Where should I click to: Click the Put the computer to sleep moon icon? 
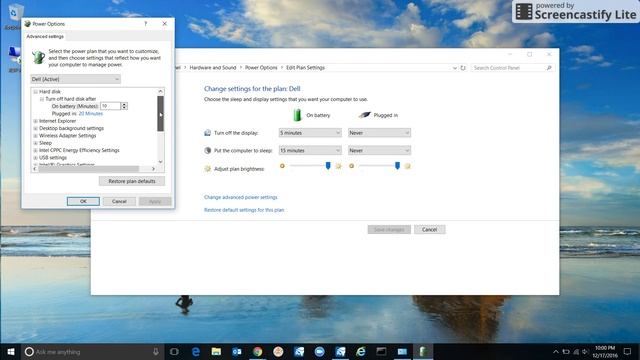coord(207,150)
